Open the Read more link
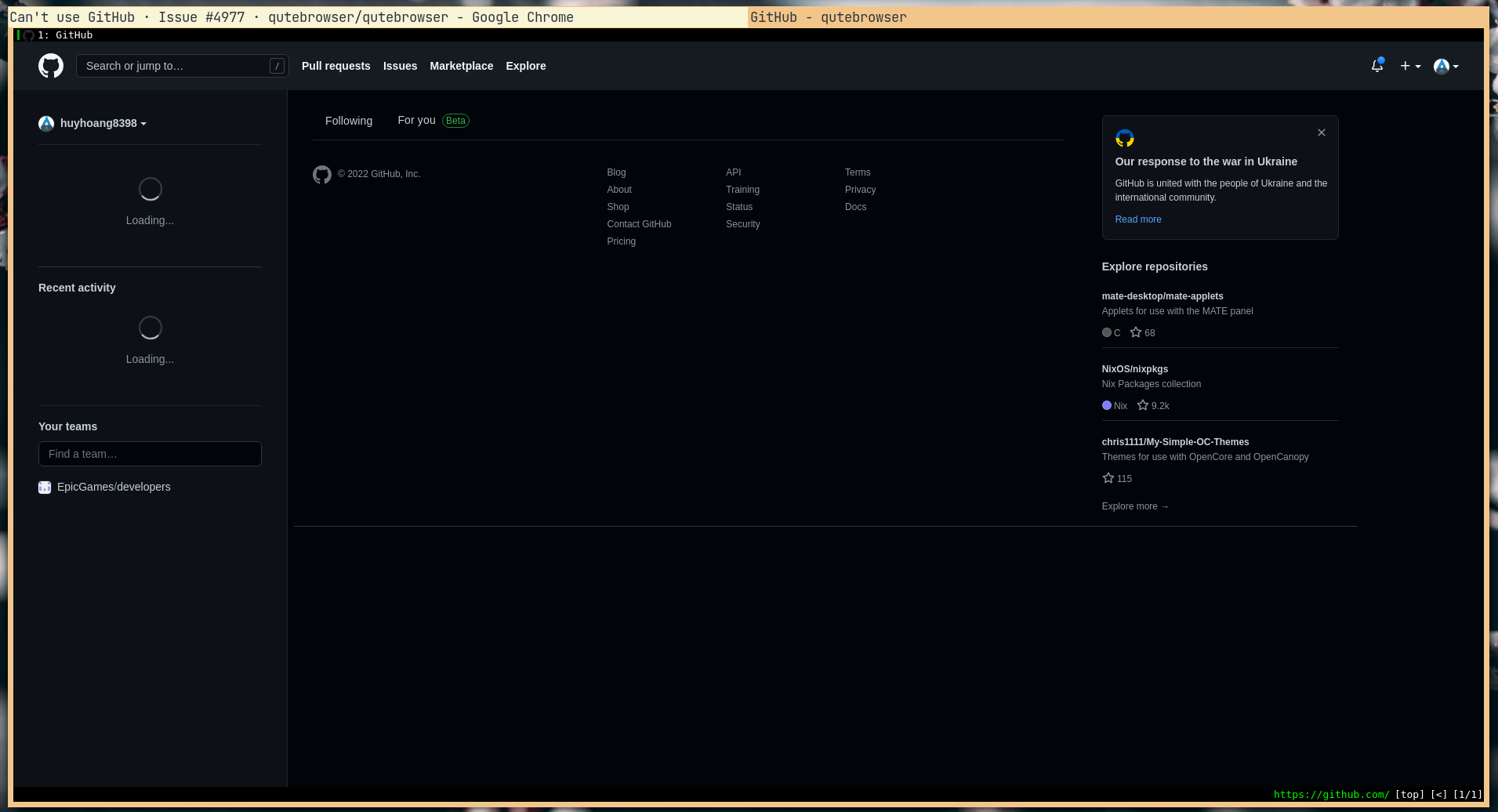The image size is (1498, 812). 1138,219
